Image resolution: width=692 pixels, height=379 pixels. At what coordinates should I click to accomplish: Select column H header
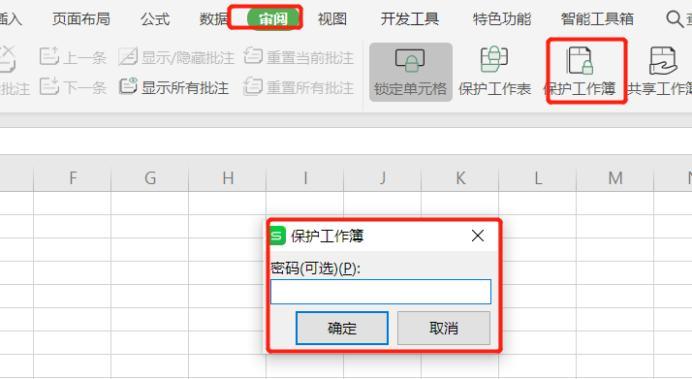point(228,178)
